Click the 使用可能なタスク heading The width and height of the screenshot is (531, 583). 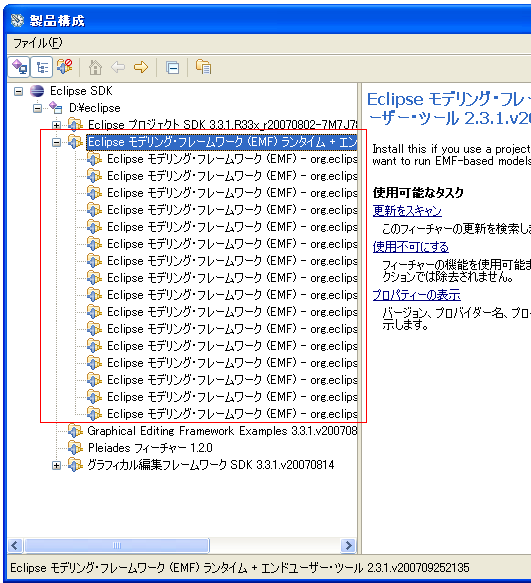pyautogui.click(x=418, y=193)
